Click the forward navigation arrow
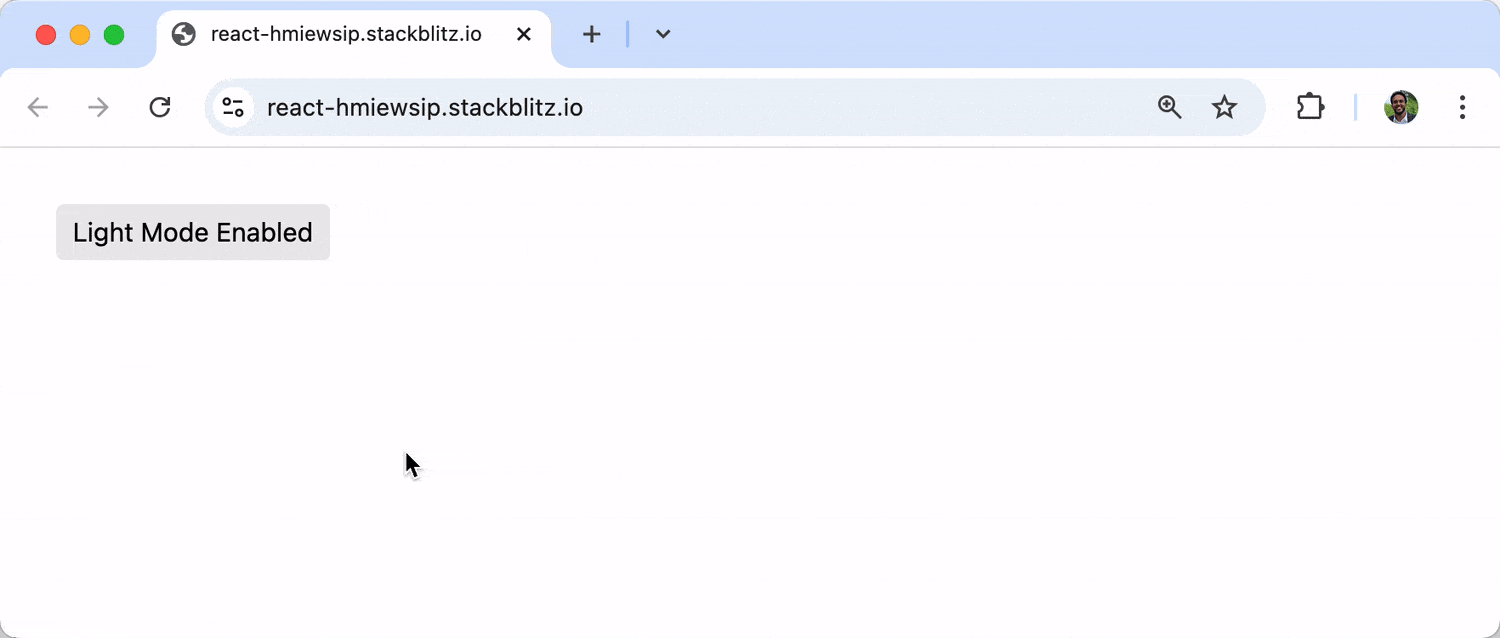Viewport: 1500px width, 638px height. [98, 107]
